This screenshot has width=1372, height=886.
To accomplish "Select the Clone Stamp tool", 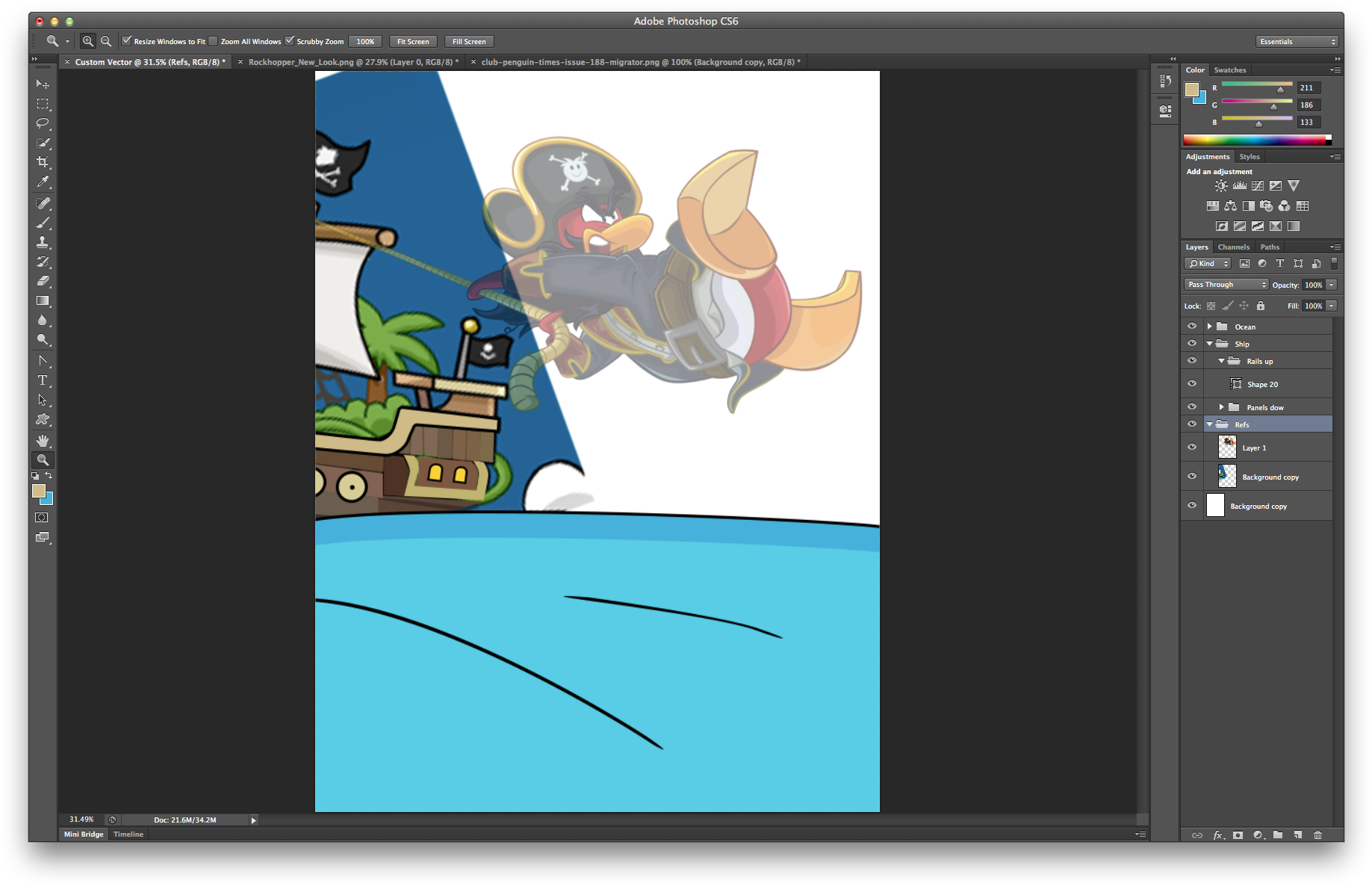I will coord(43,242).
